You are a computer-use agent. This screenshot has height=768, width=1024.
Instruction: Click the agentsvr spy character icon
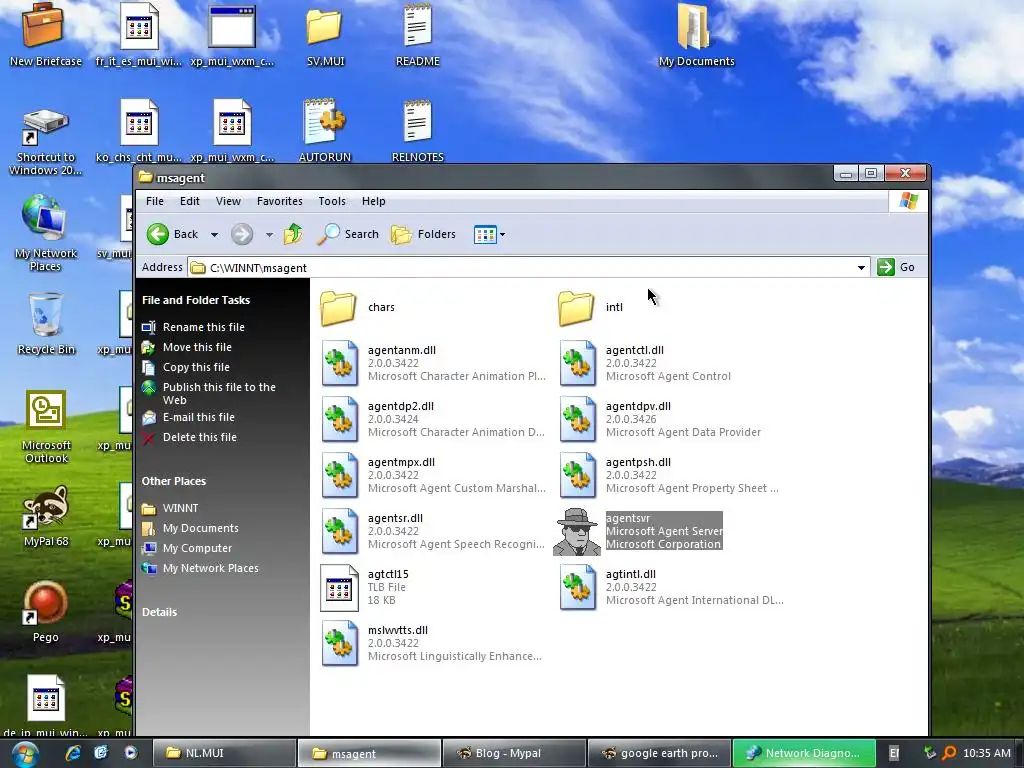coord(577,532)
